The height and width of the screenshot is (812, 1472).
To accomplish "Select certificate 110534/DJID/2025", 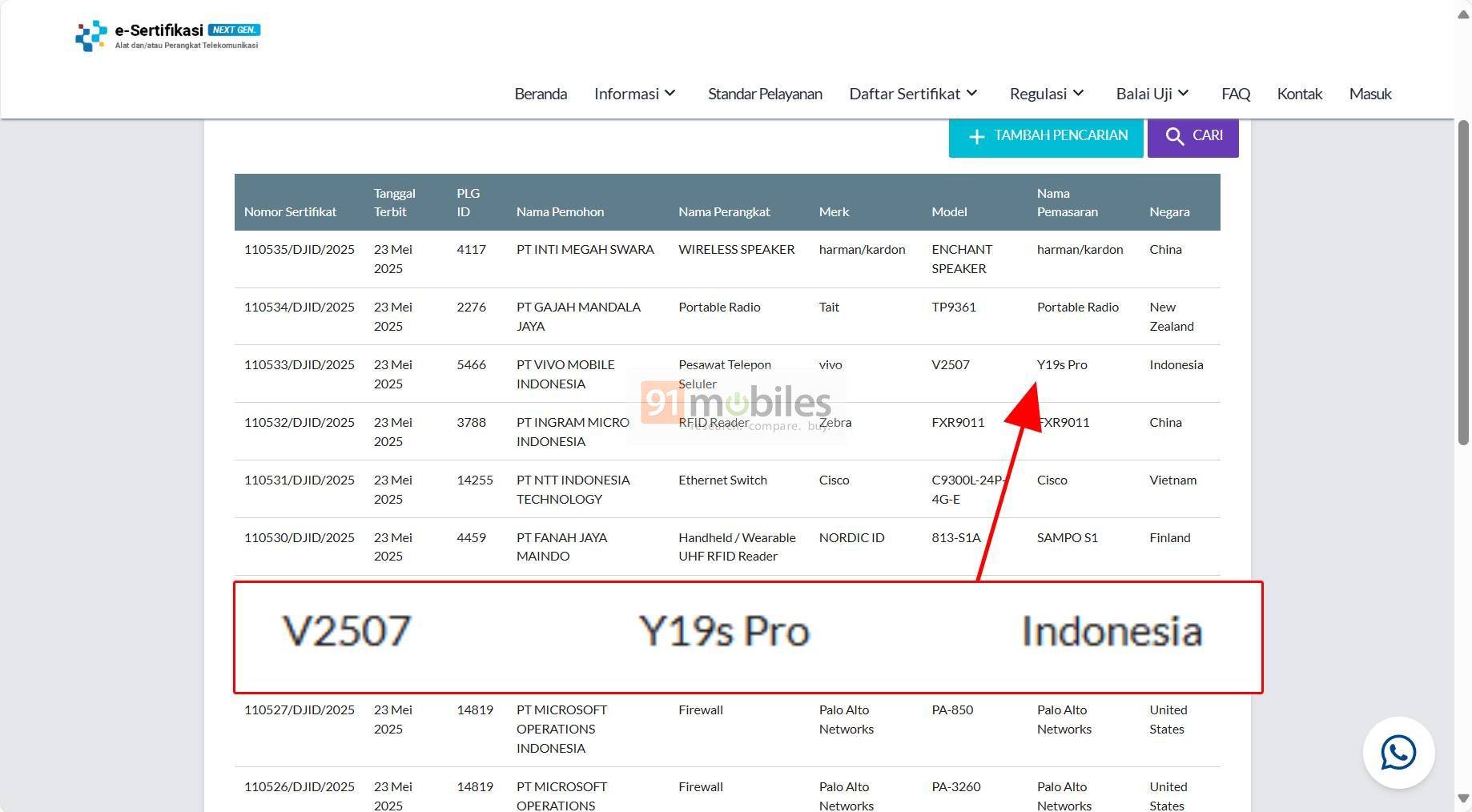I will point(299,307).
